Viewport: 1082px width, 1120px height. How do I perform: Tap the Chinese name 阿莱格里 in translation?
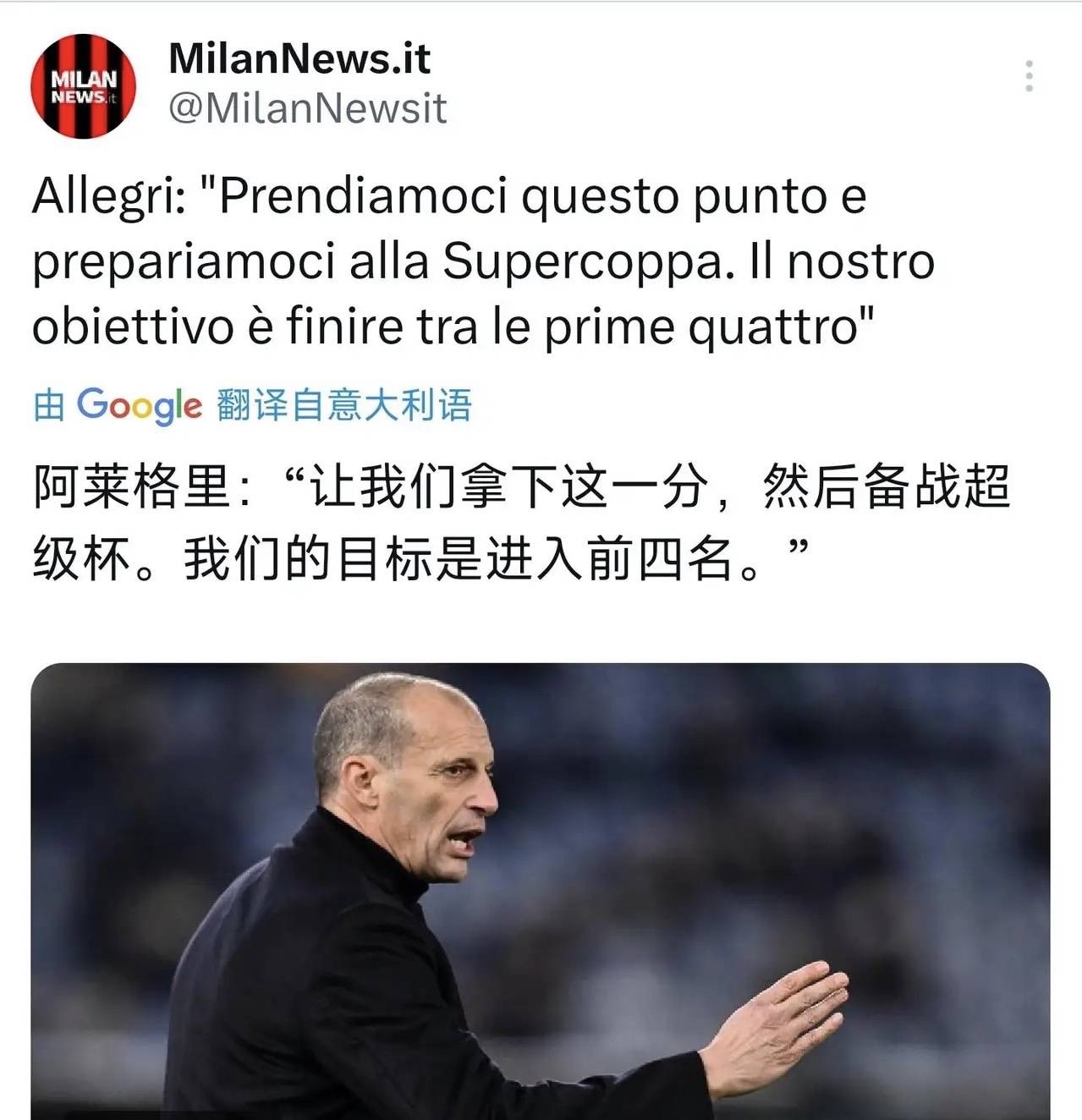131,488
